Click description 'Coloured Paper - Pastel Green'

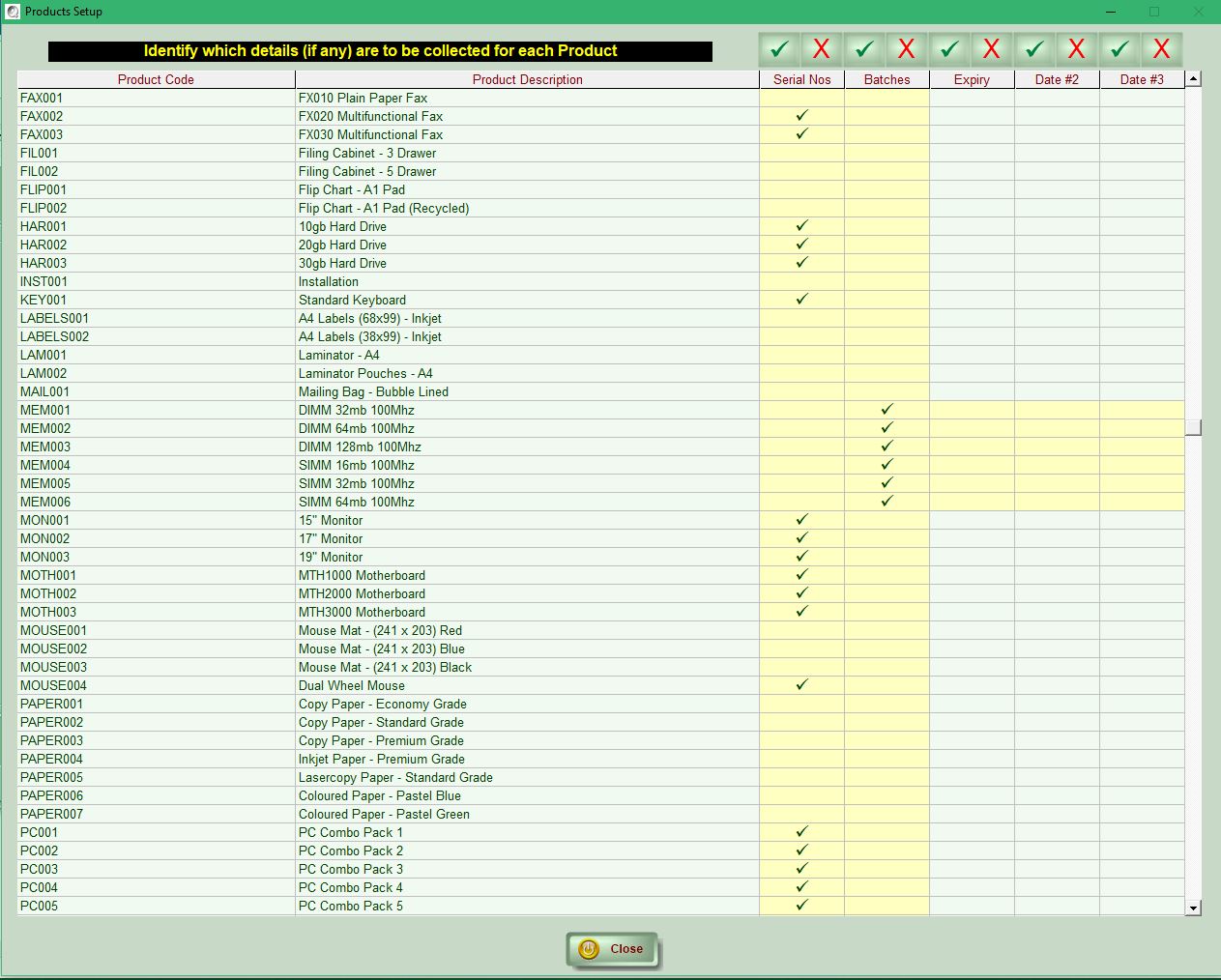(384, 814)
